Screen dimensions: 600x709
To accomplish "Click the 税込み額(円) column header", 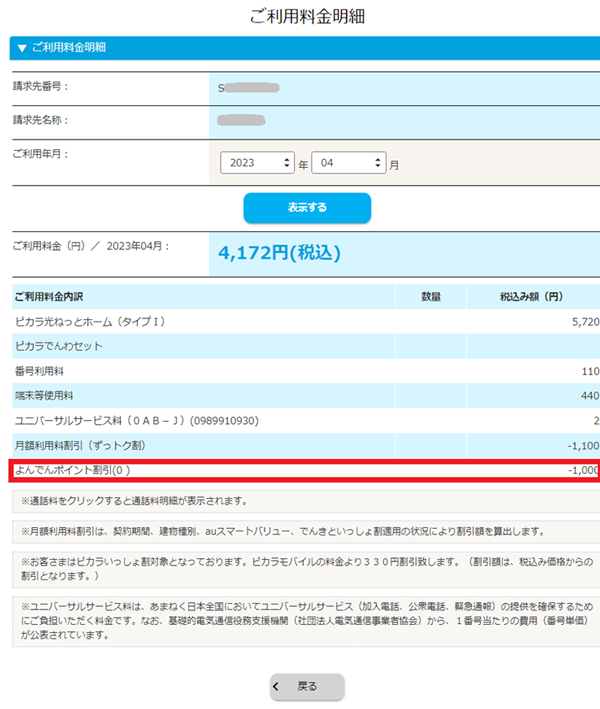I will (x=533, y=297).
